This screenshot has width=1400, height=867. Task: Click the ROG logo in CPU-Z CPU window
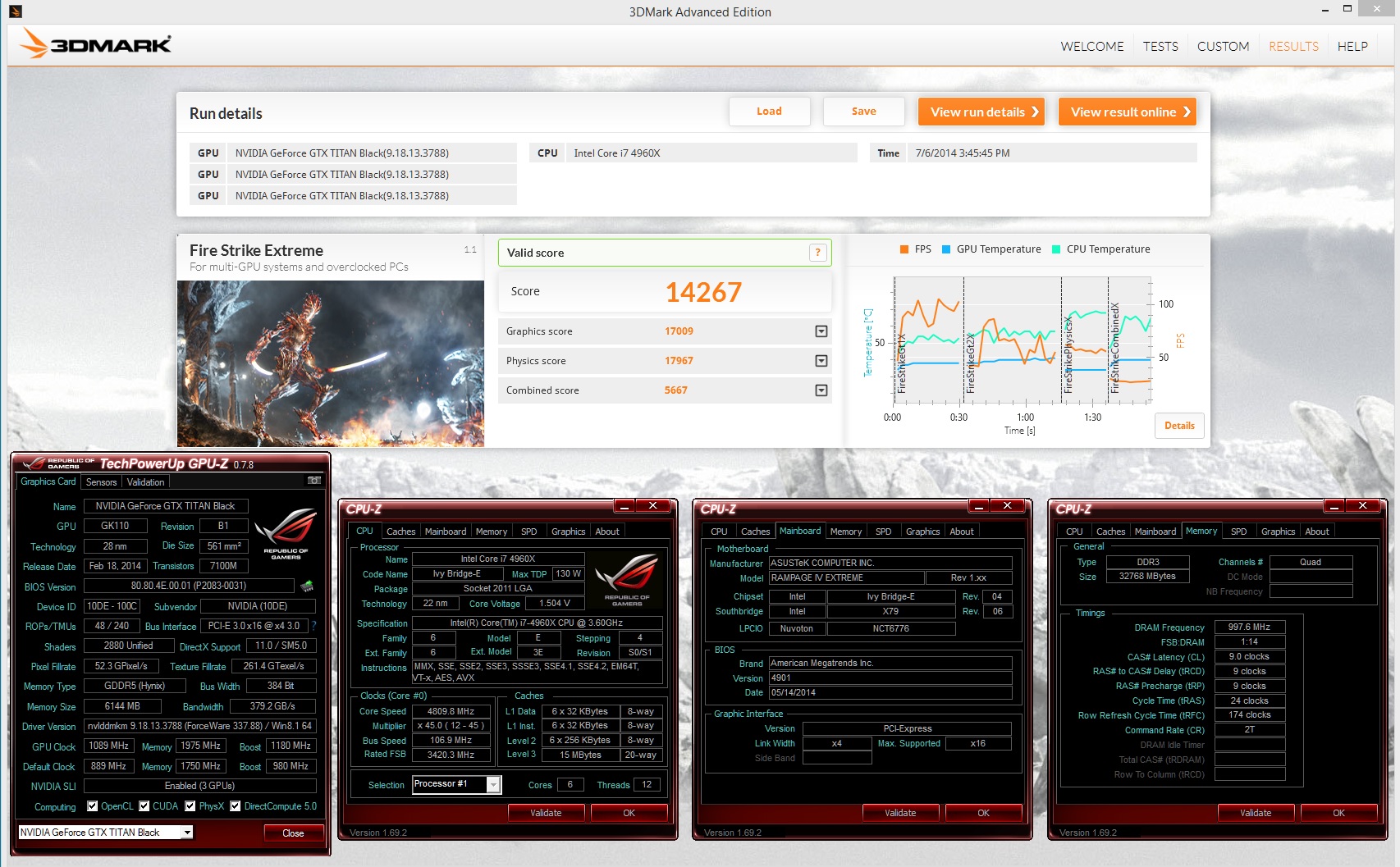click(626, 580)
